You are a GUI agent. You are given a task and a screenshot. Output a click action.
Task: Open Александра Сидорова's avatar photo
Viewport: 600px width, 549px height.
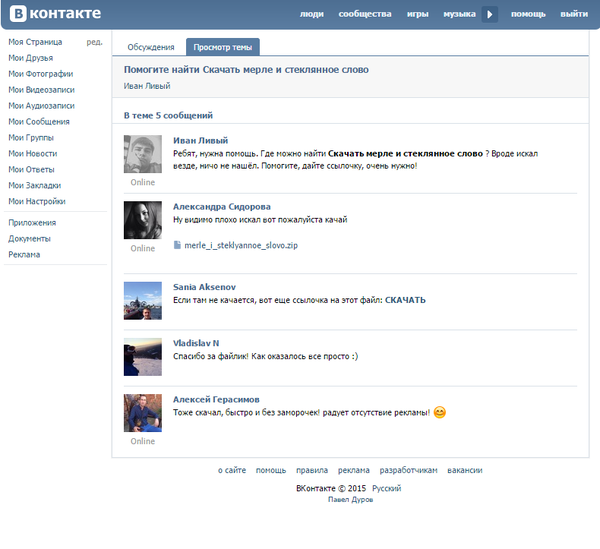[142, 220]
